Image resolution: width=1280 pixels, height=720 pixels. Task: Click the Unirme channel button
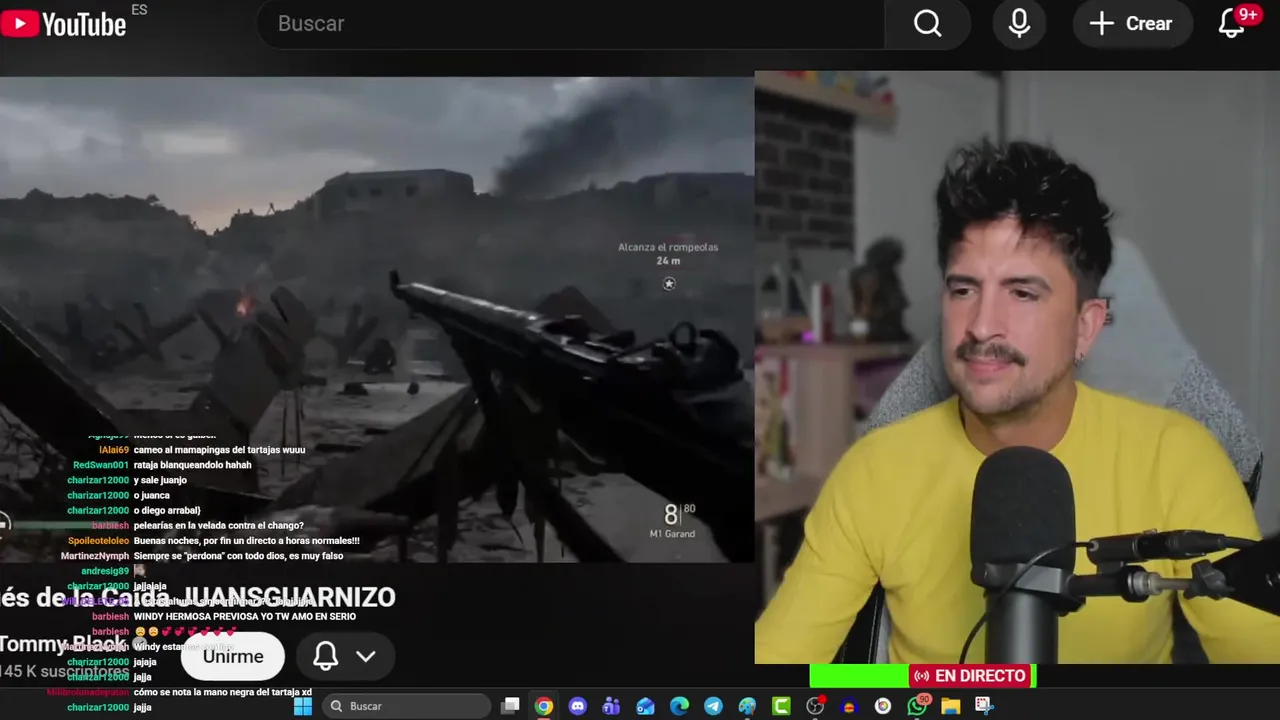pos(233,656)
